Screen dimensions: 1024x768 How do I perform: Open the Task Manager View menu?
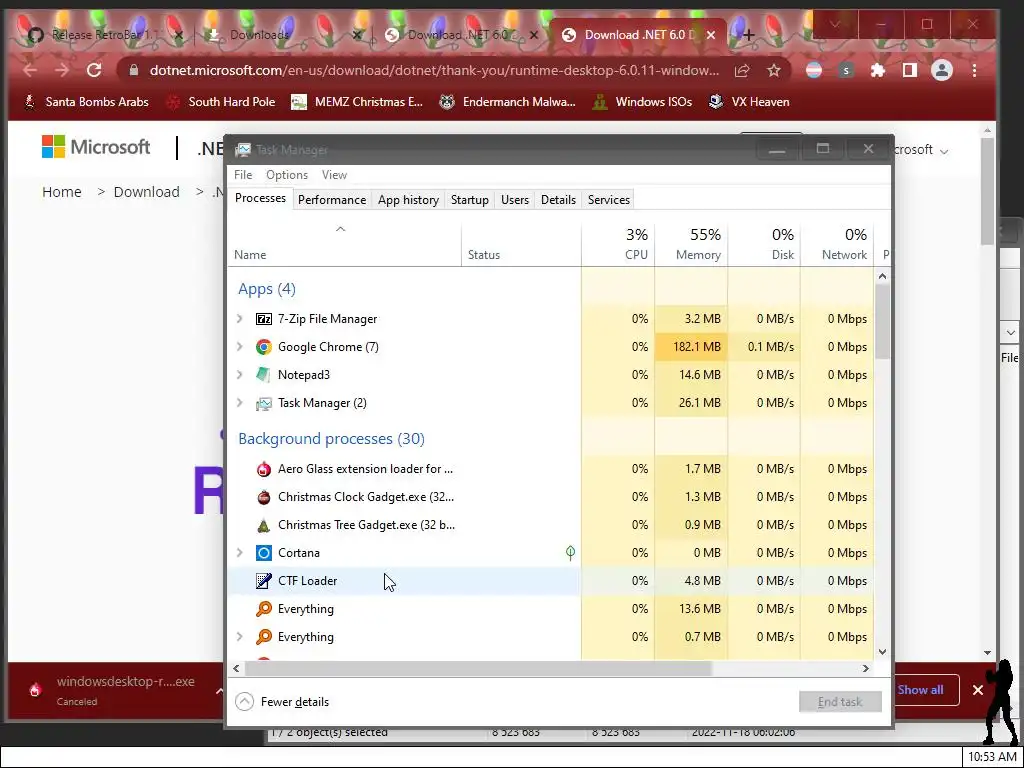pyautogui.click(x=334, y=175)
